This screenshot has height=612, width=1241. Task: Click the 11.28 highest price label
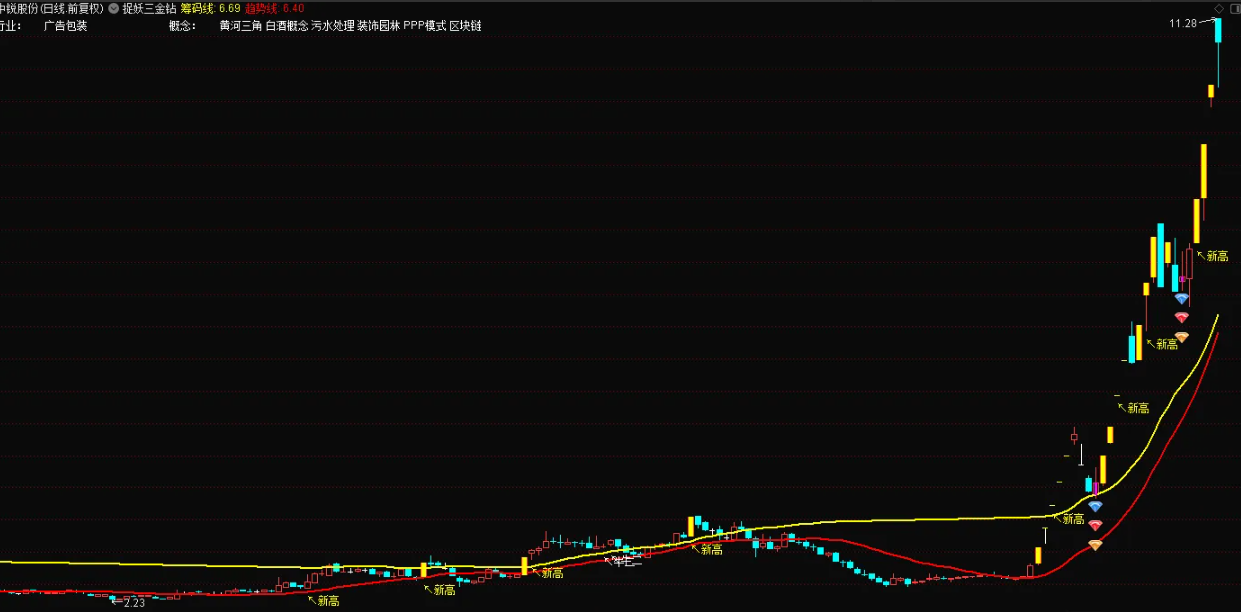(1183, 23)
